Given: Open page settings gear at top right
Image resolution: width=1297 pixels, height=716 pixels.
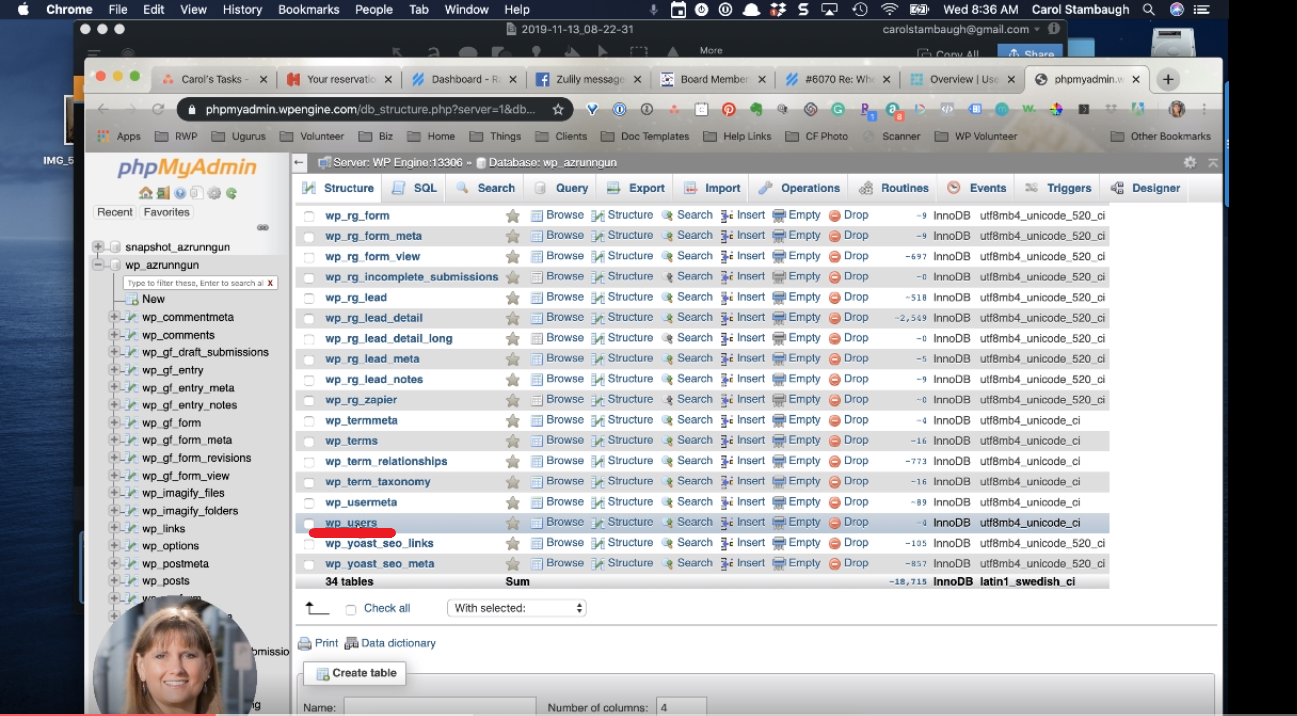Looking at the screenshot, I should [x=1190, y=162].
